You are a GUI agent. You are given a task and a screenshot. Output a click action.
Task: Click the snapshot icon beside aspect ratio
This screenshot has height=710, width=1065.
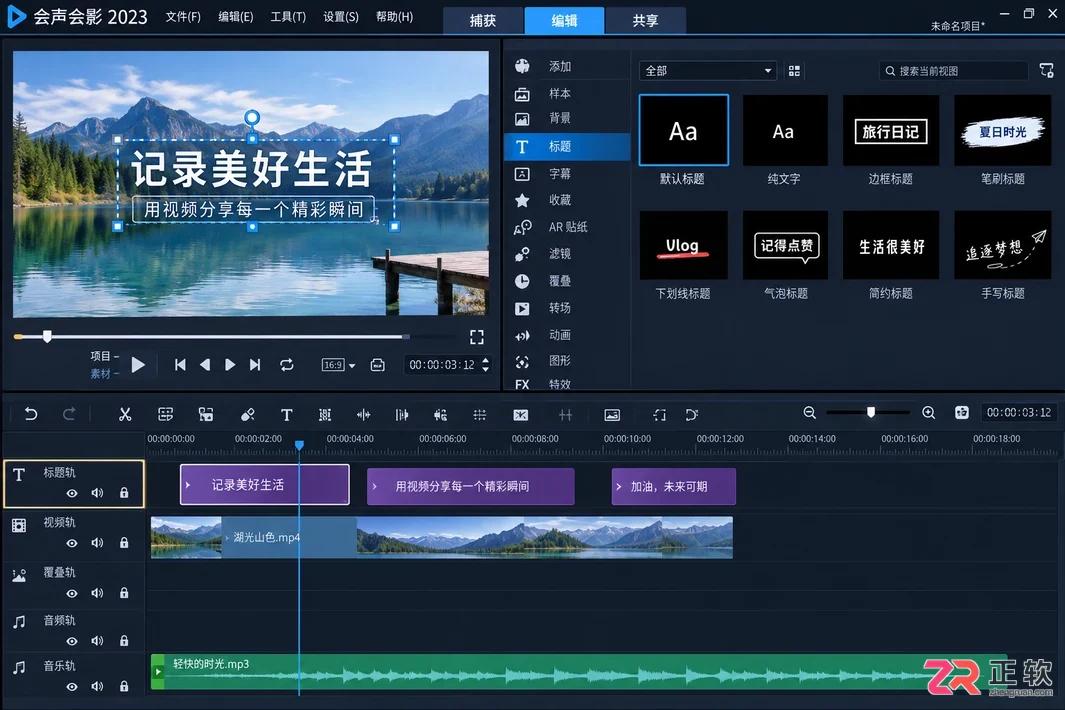click(378, 365)
